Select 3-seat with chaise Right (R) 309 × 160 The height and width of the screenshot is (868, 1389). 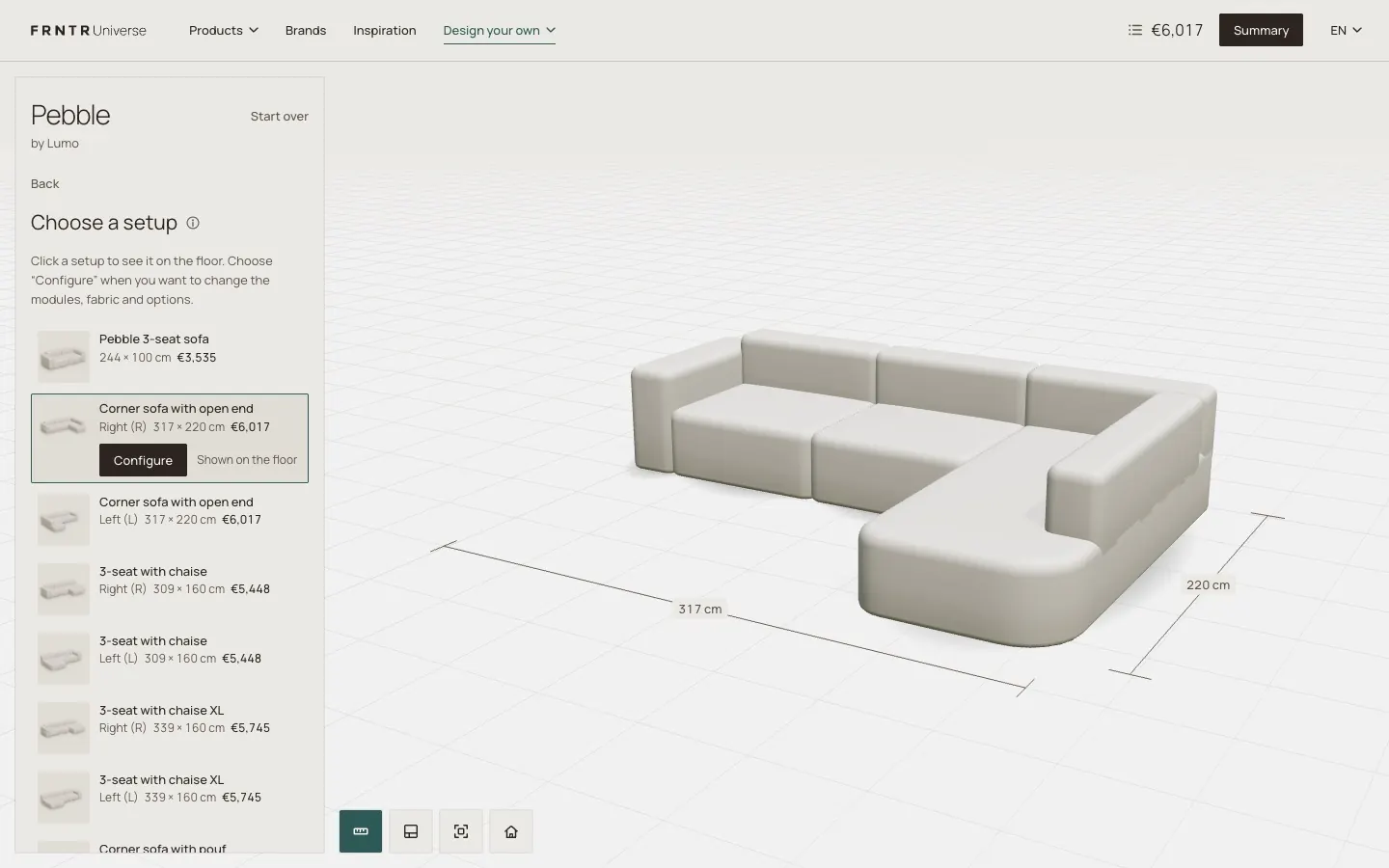coord(170,588)
